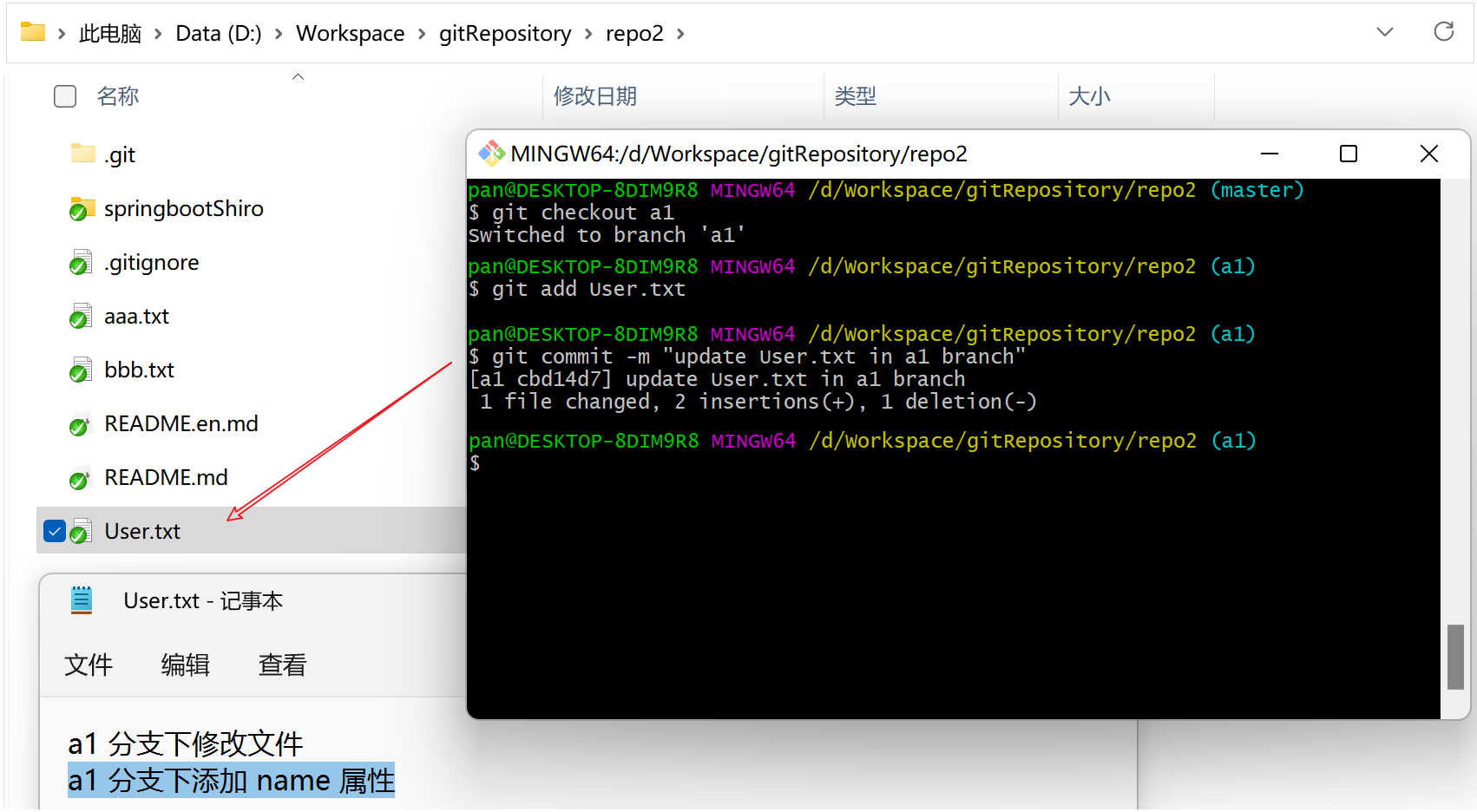Open the springbootShiro folder icon

point(82,209)
